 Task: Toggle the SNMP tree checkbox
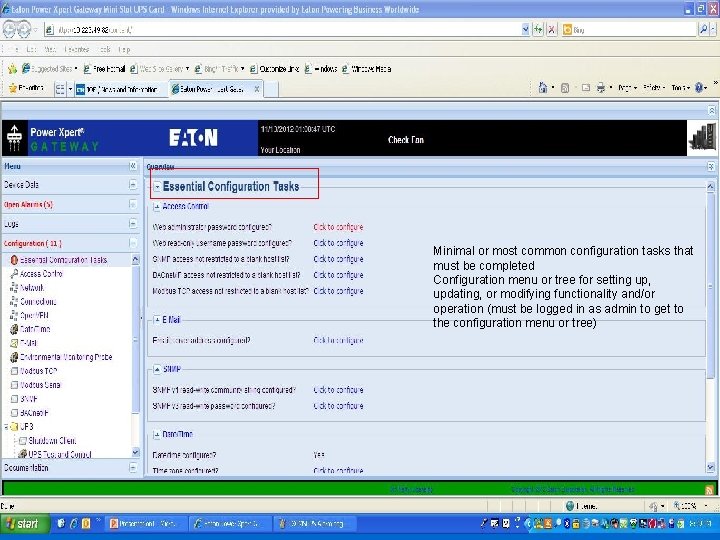pyautogui.click(x=14, y=399)
